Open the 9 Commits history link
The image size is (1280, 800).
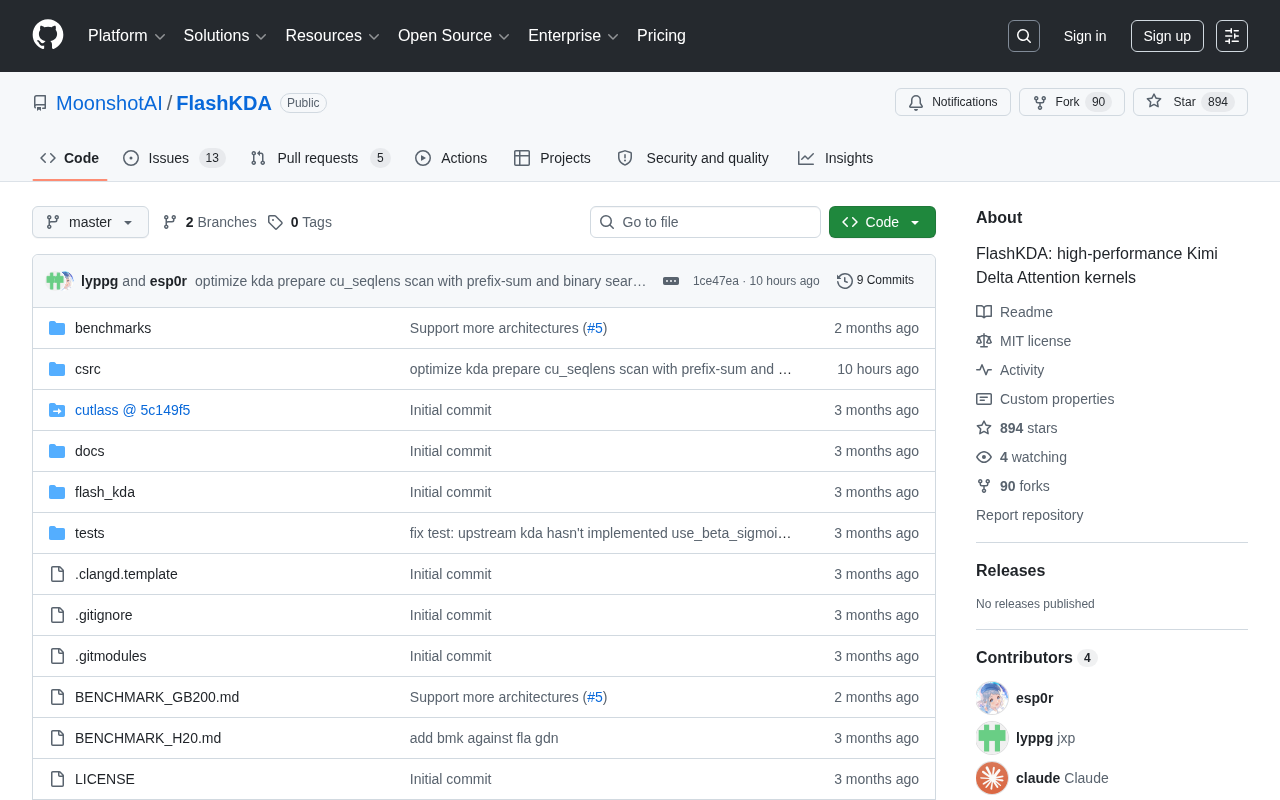(x=876, y=281)
